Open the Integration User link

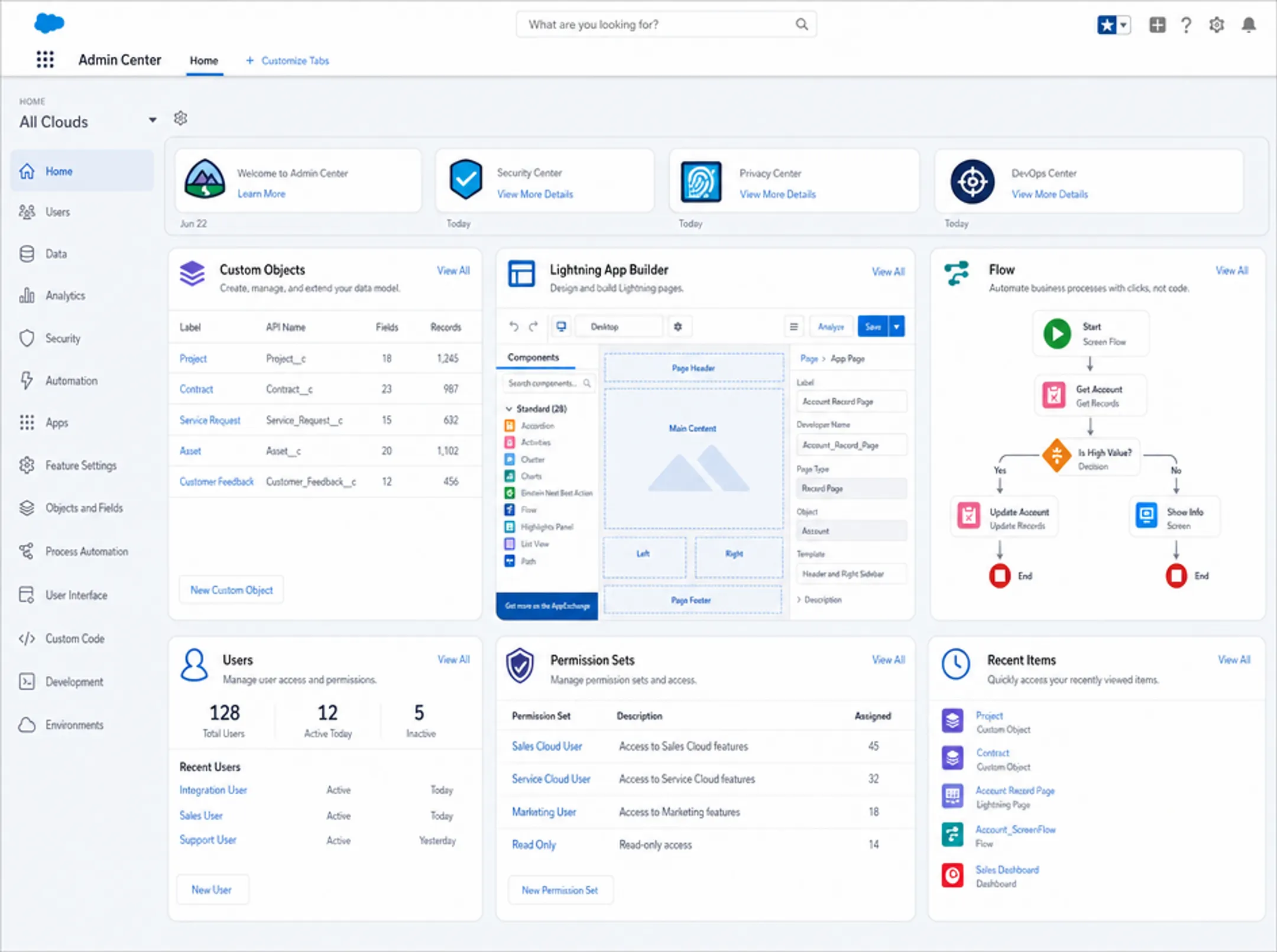213,790
